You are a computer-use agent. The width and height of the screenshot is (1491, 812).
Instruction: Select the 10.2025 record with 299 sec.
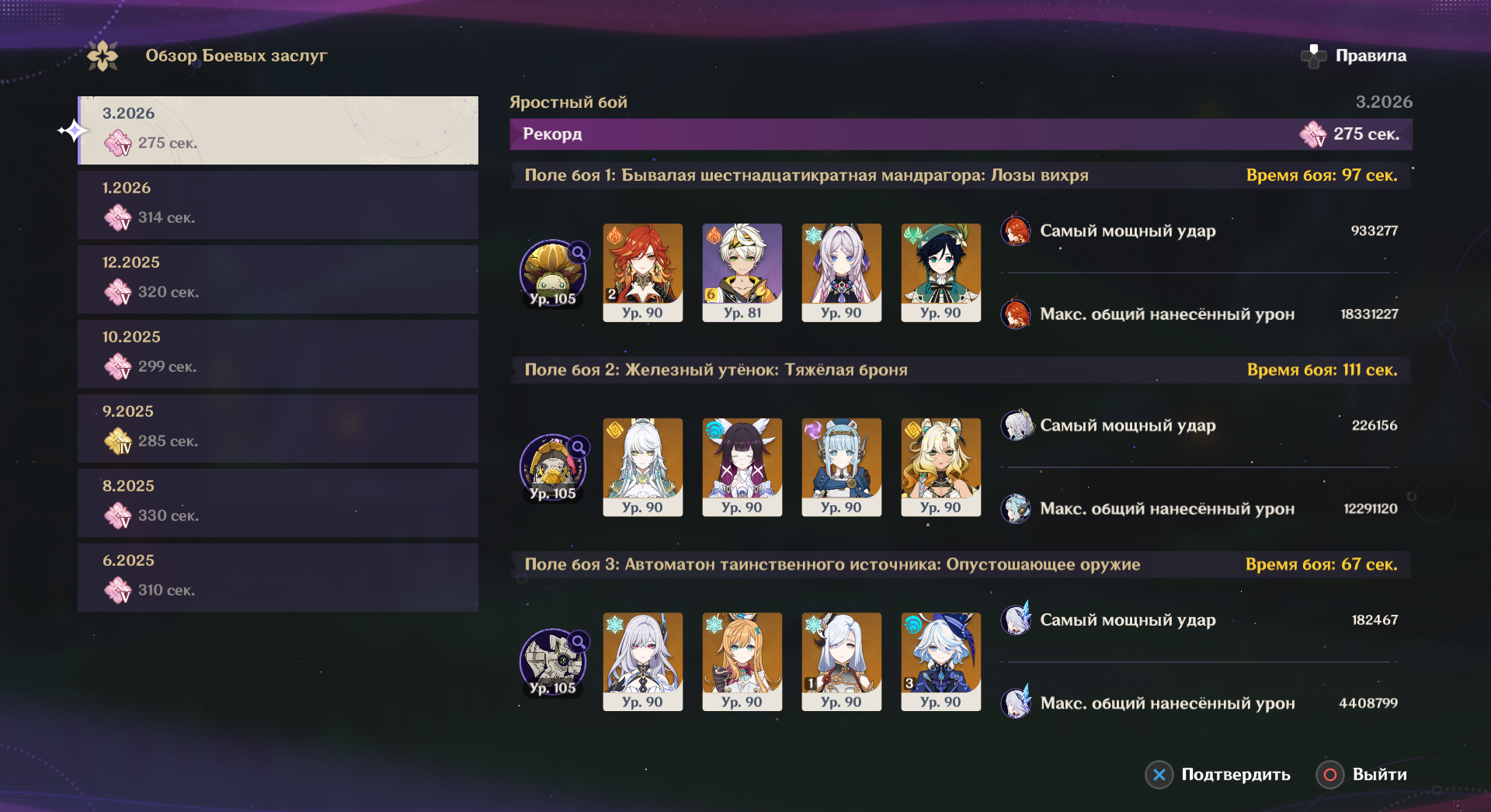click(278, 354)
